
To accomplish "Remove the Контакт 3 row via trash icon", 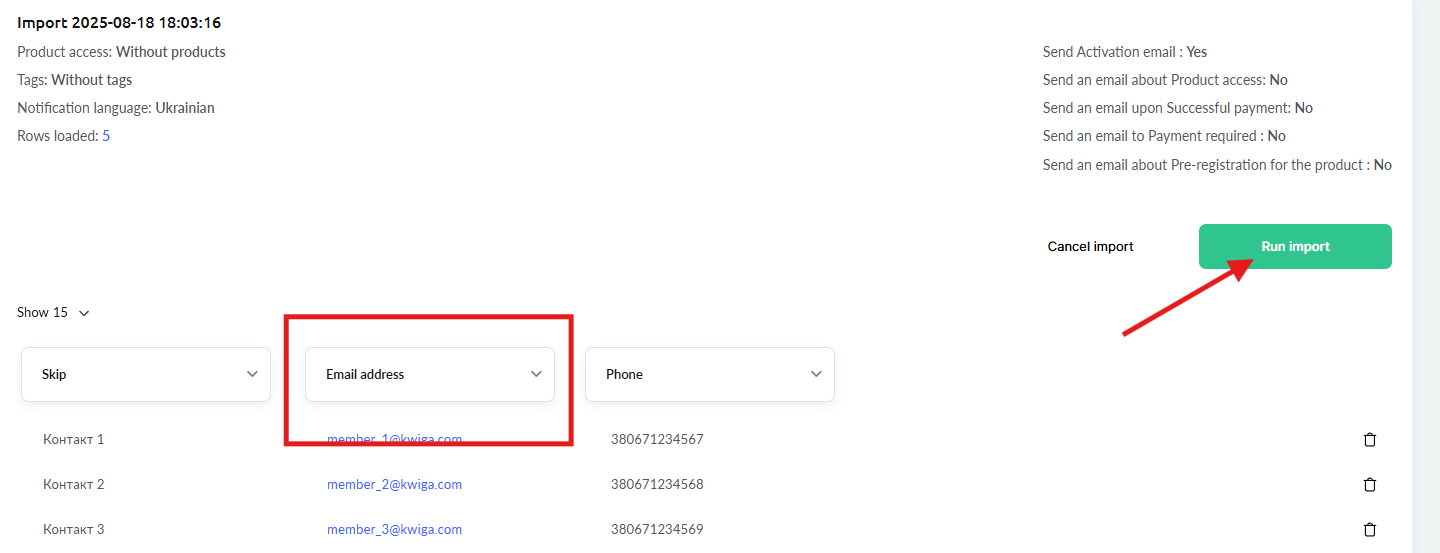I will (x=1370, y=529).
